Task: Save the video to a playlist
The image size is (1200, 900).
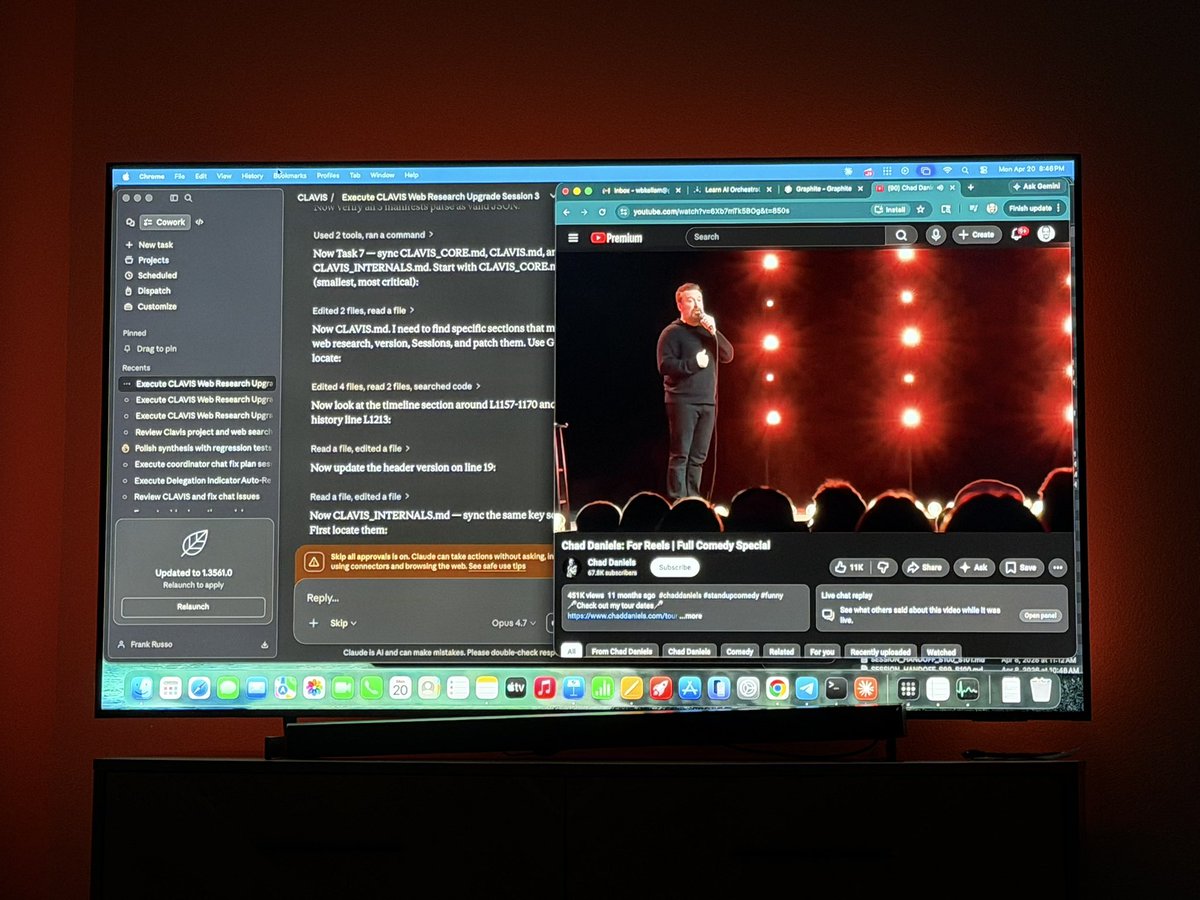Action: (1021, 567)
